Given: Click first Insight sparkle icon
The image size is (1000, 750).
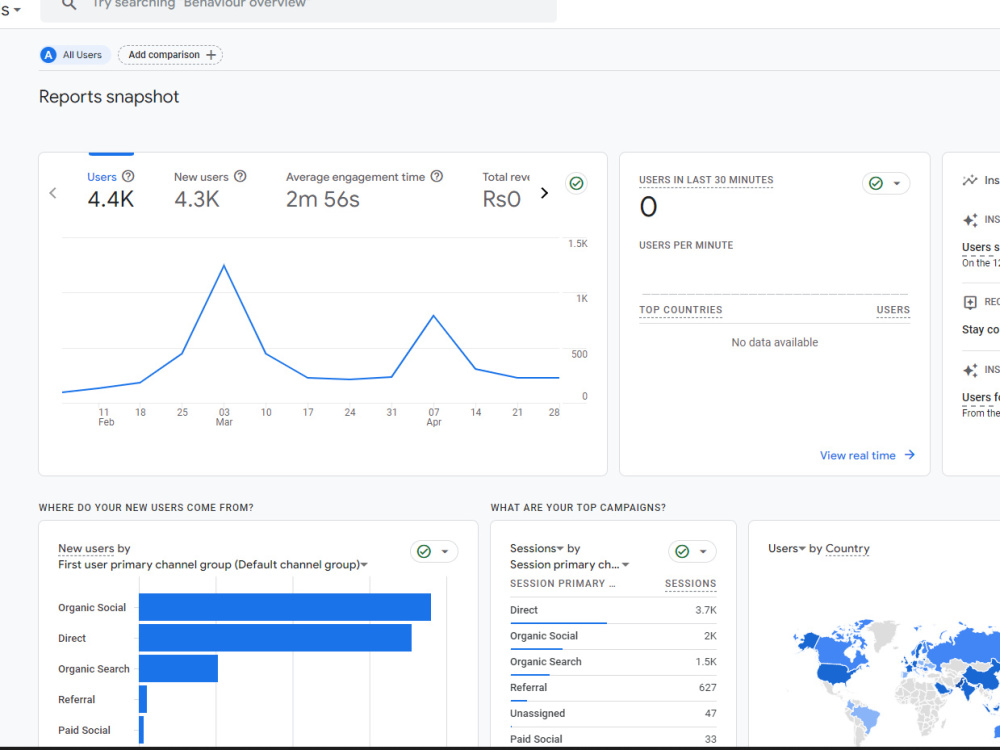Looking at the screenshot, I should (970, 220).
